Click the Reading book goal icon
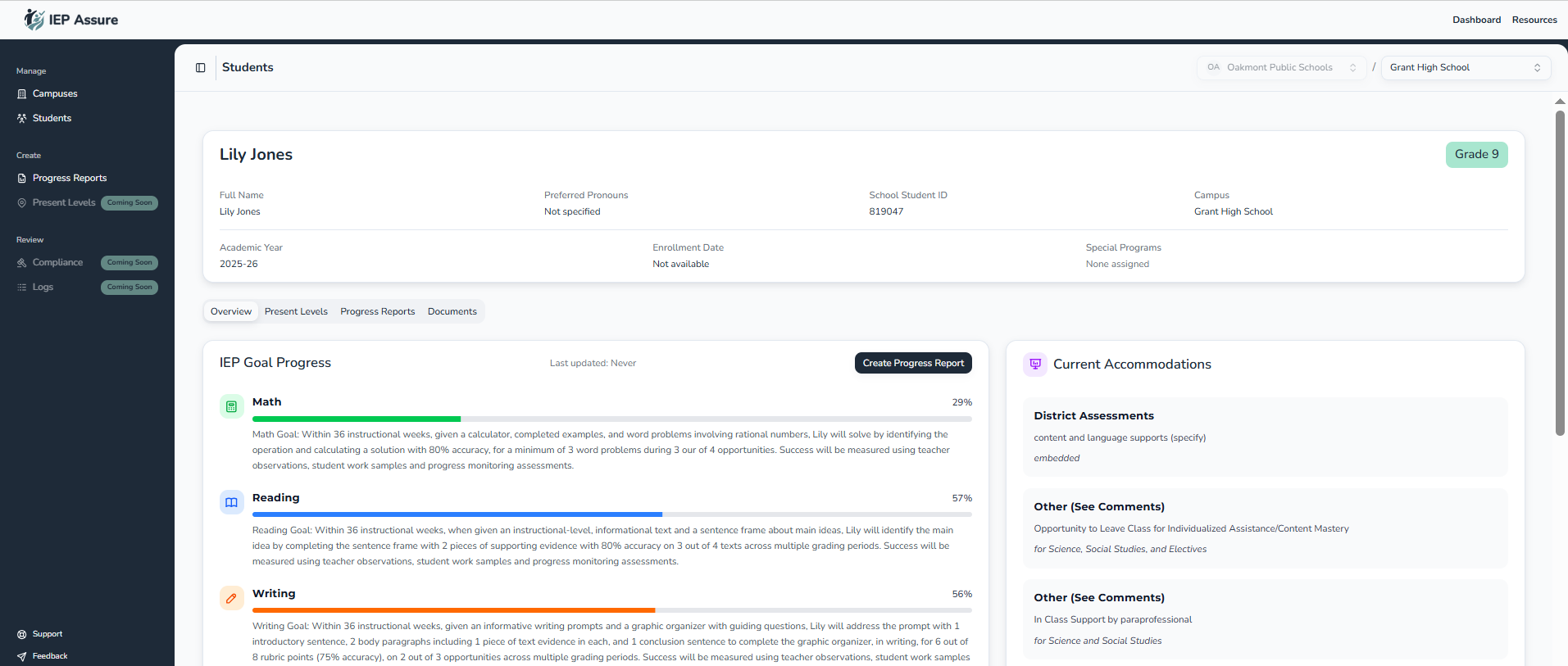Image resolution: width=1568 pixels, height=666 pixels. click(232, 502)
